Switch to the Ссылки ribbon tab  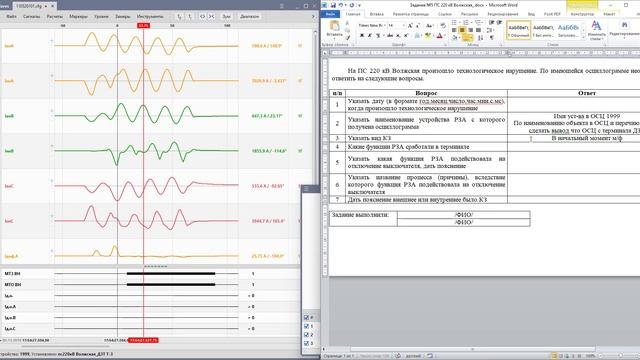click(444, 14)
